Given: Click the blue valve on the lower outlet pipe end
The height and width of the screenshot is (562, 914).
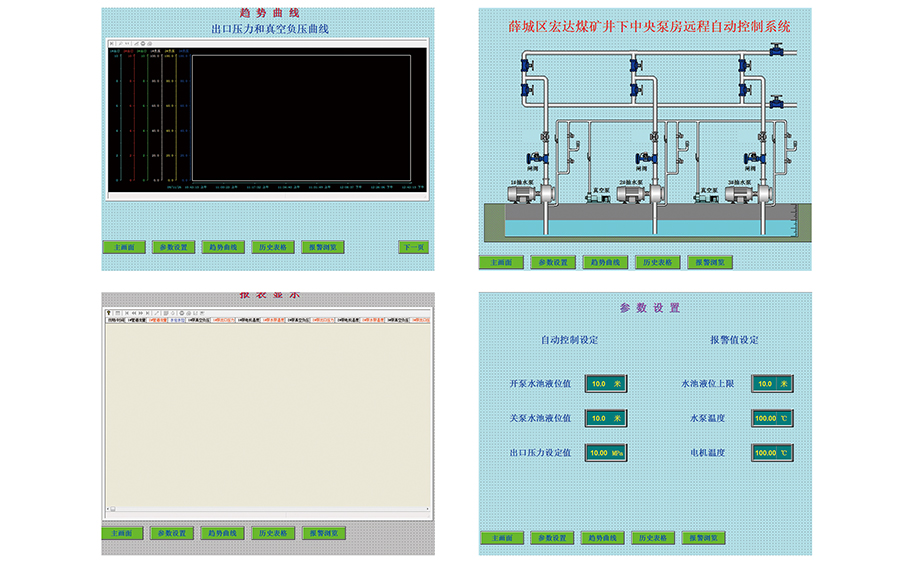Looking at the screenshot, I should tap(776, 103).
